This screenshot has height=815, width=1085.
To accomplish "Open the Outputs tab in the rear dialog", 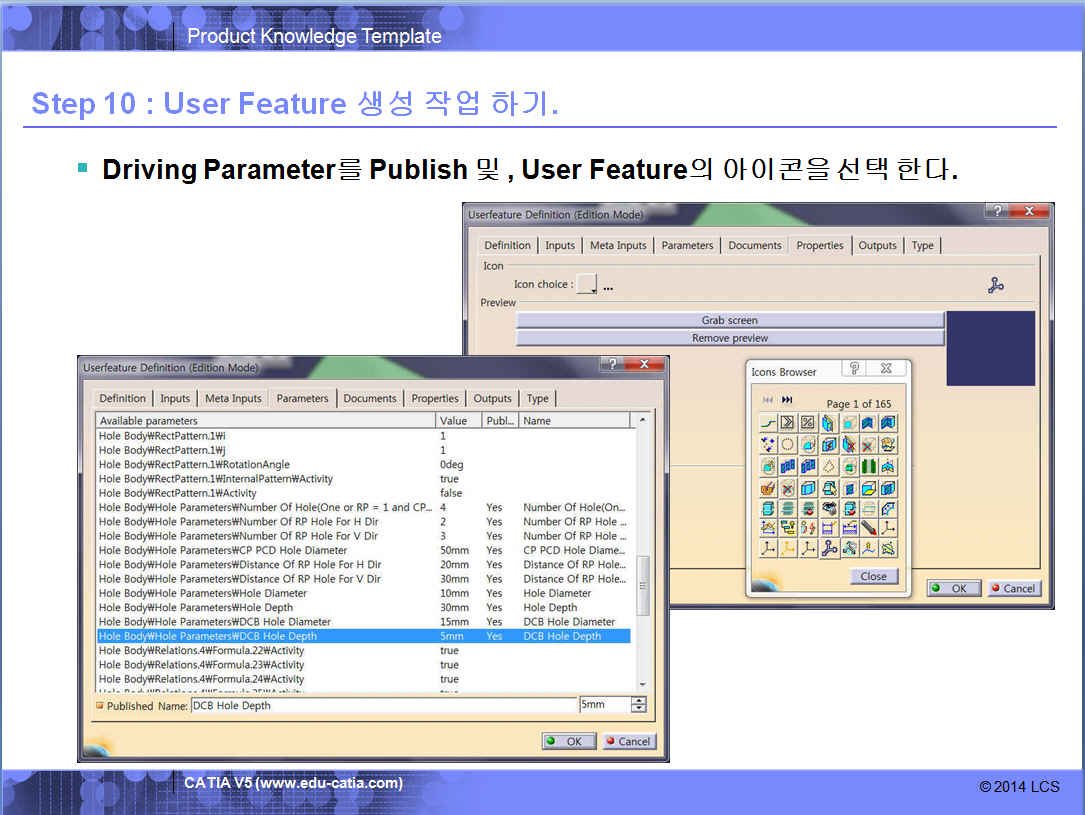I will pyautogui.click(x=877, y=245).
